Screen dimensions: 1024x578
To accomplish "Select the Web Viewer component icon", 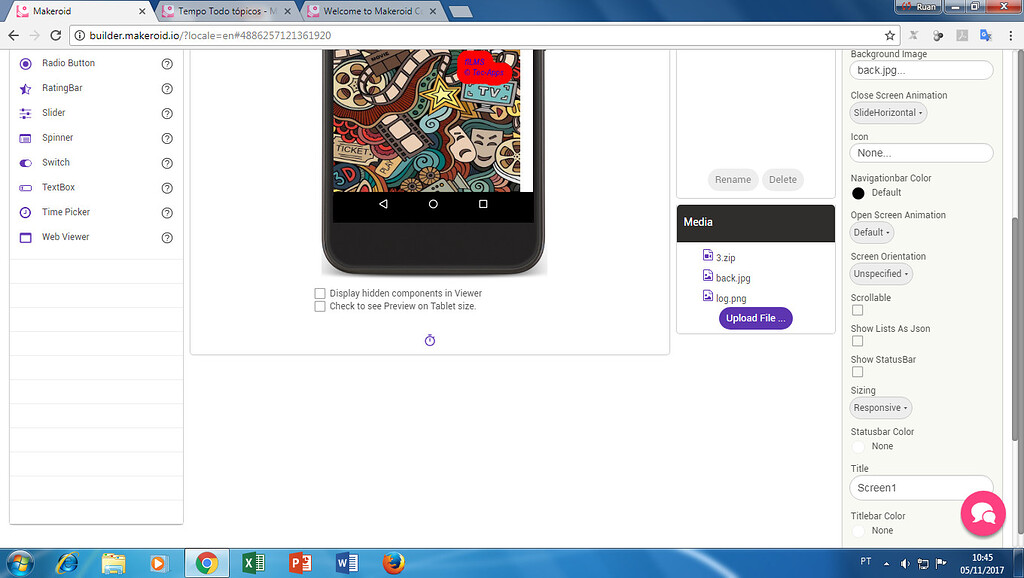I will (25, 237).
